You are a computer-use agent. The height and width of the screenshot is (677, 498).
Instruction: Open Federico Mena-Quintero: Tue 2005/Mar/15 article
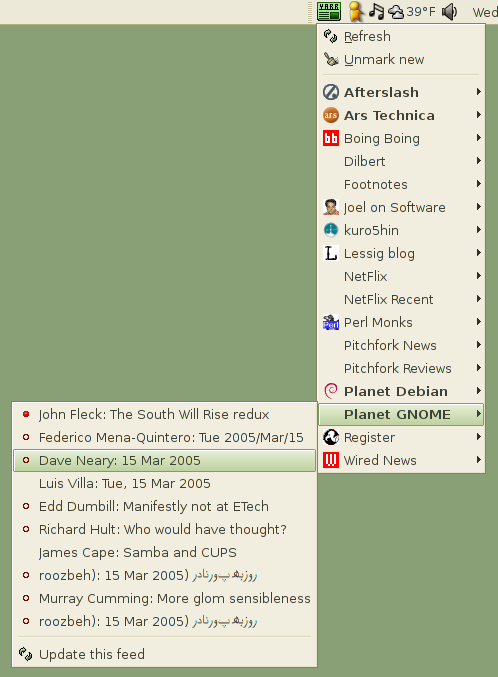point(165,437)
